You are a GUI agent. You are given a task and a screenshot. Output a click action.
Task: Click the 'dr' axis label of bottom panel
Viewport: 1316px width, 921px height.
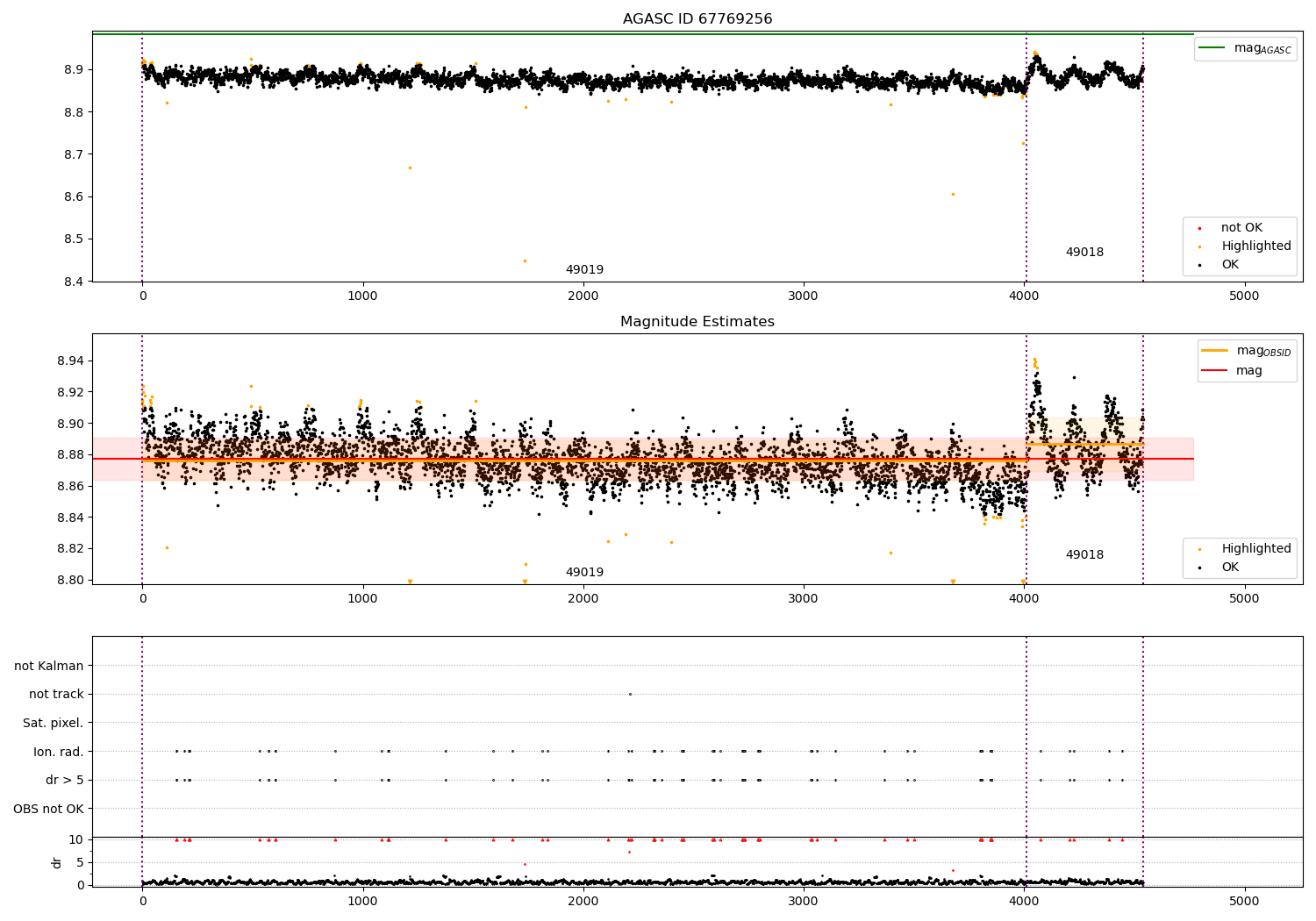click(57, 862)
